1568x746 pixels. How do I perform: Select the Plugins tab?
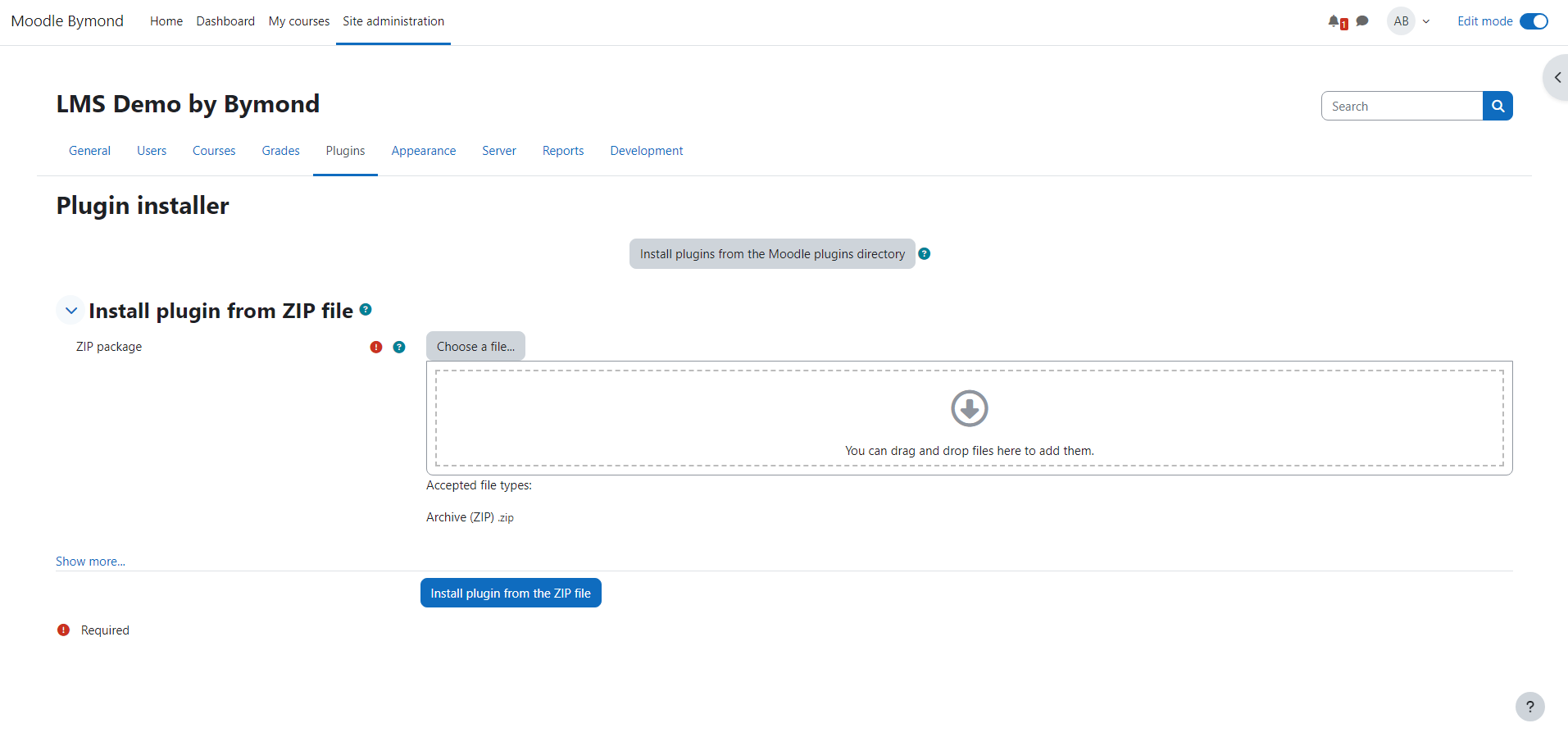(x=345, y=151)
